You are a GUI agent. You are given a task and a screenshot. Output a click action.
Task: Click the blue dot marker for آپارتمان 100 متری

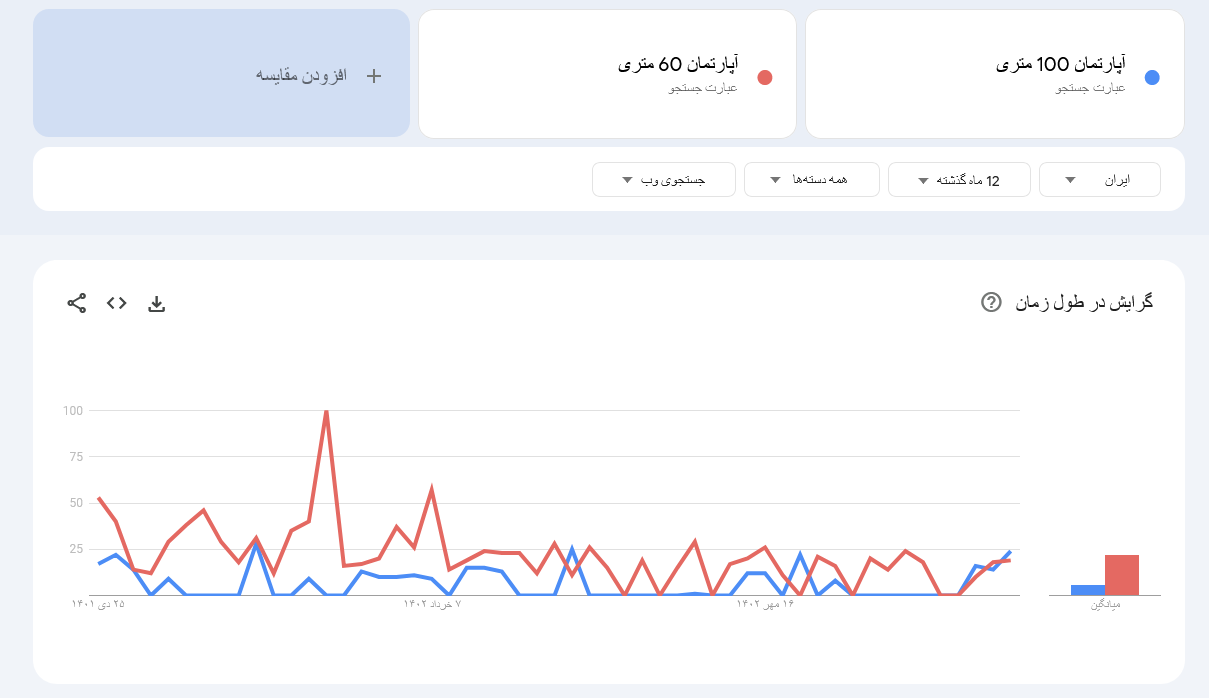click(x=1152, y=77)
